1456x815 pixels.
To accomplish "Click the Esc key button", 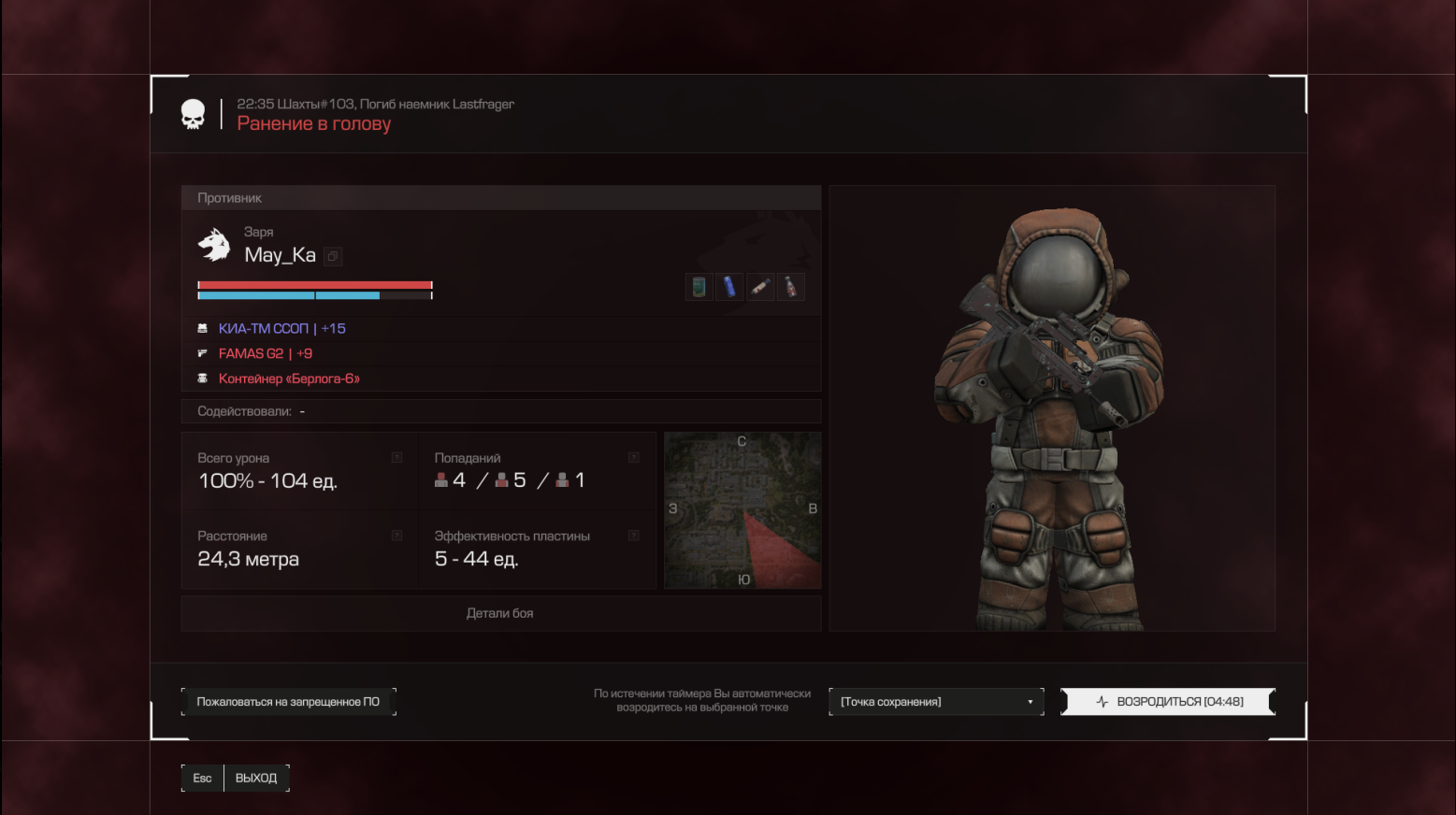I will [202, 779].
